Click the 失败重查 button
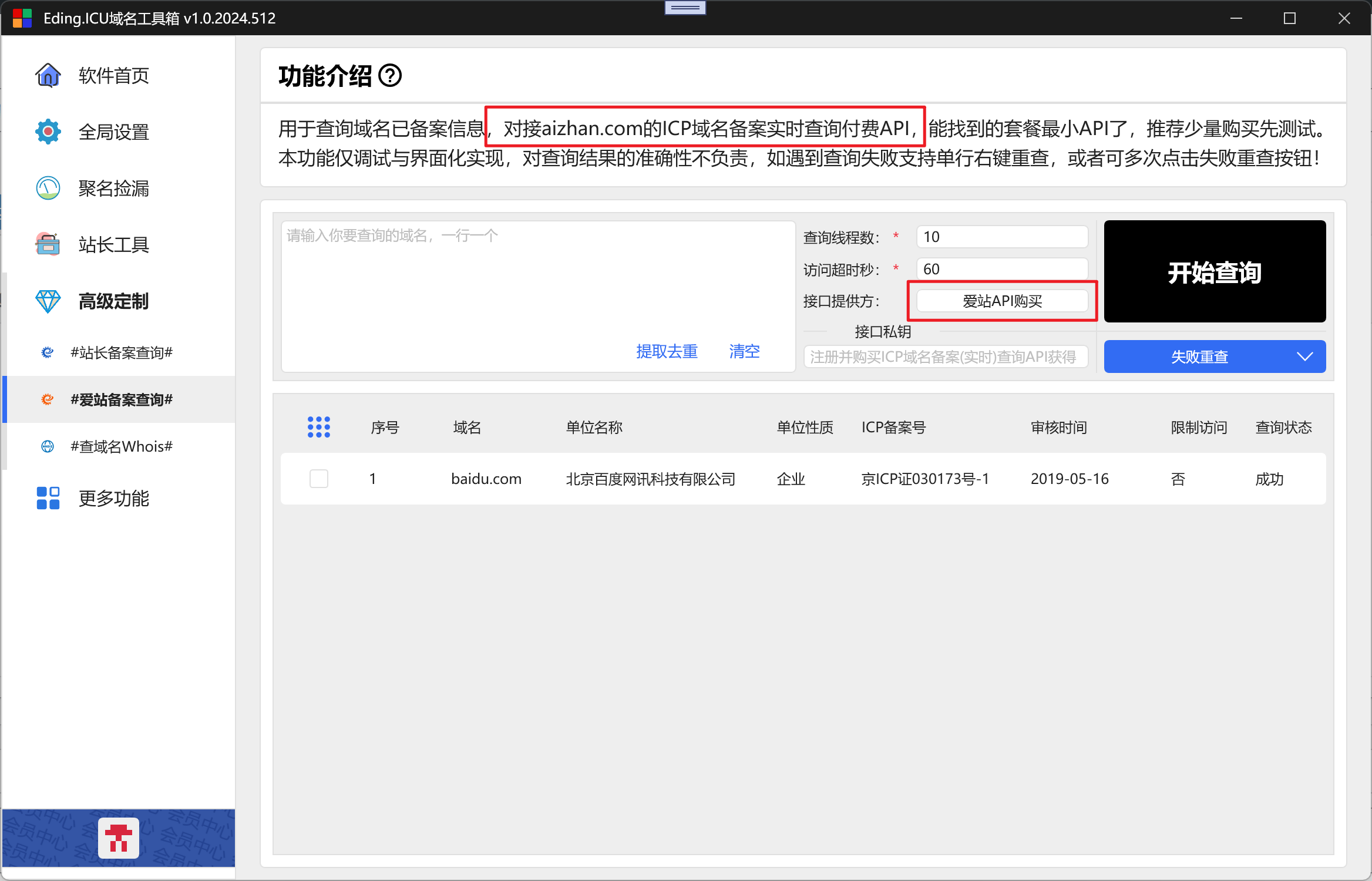The height and width of the screenshot is (881, 1372). 1199,357
